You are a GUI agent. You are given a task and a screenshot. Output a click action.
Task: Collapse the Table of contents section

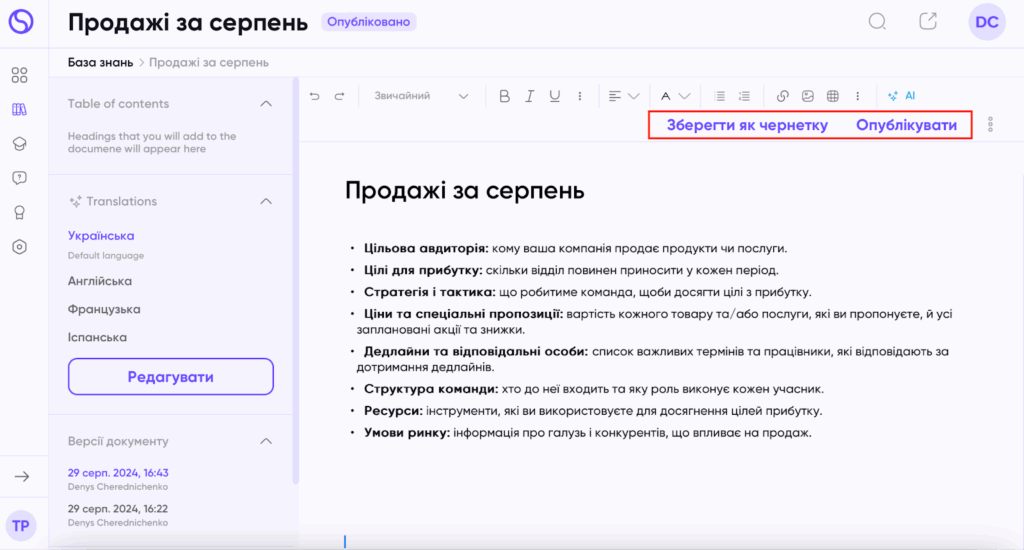pyautogui.click(x=266, y=104)
